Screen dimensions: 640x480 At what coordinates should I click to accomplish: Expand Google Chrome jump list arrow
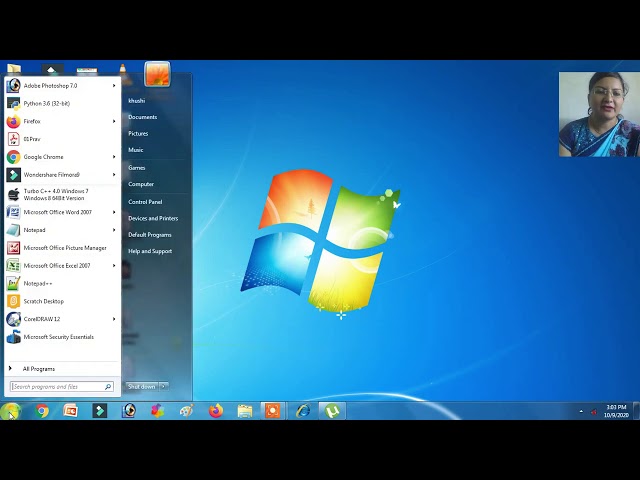[114, 157]
